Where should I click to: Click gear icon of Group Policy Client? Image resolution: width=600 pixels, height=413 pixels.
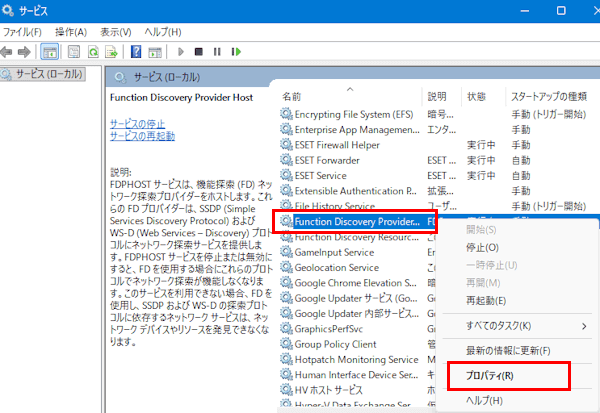(286, 343)
